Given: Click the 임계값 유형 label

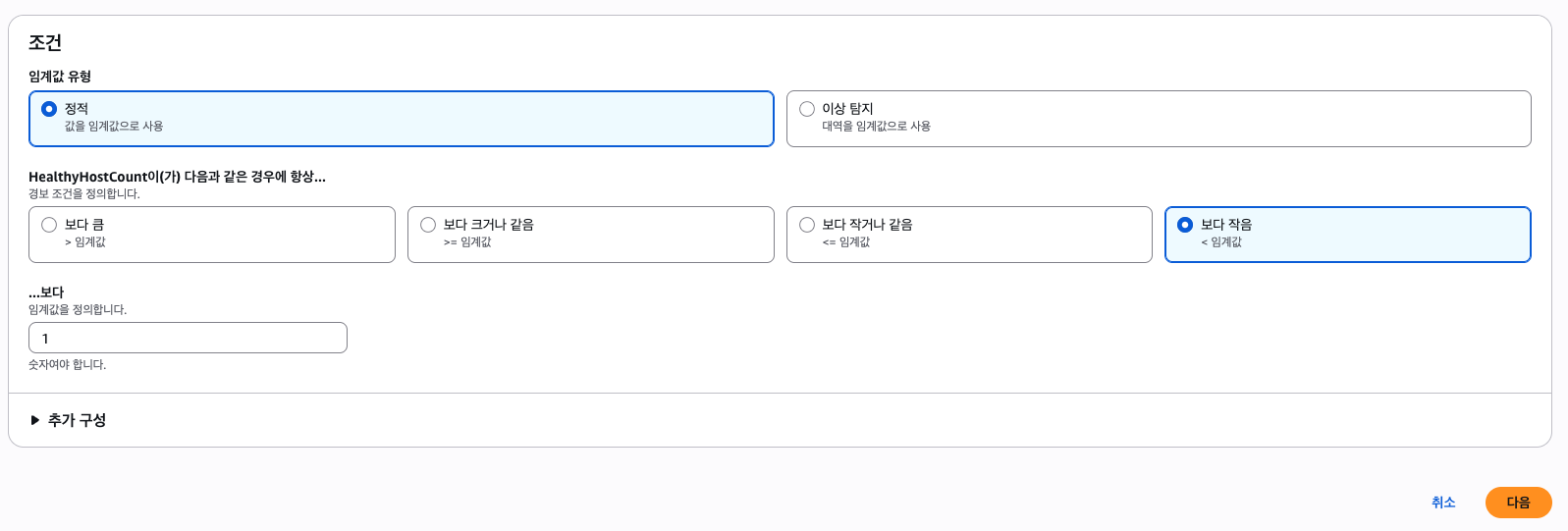Looking at the screenshot, I should pos(60,77).
